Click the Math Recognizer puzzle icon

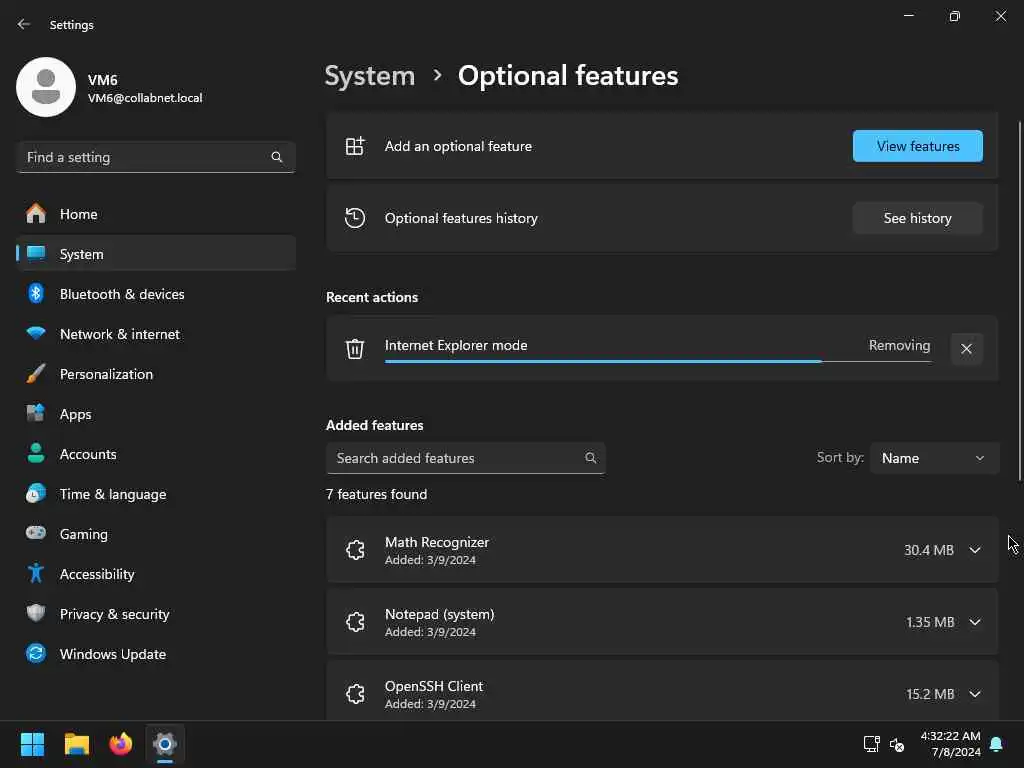coord(355,550)
